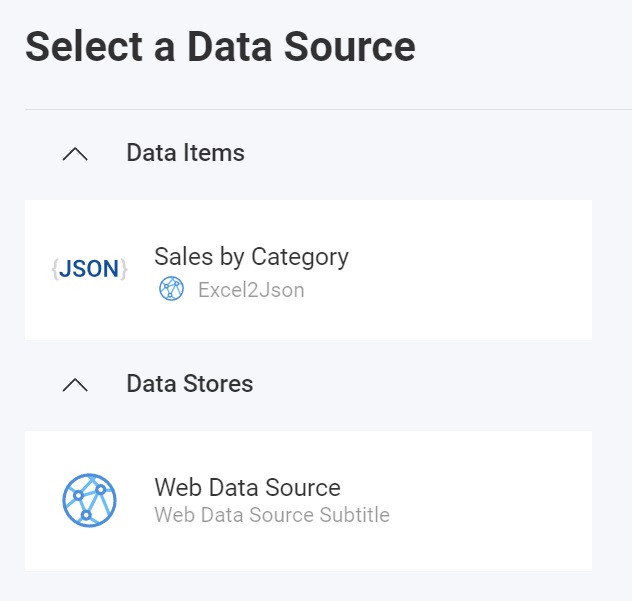Screen dimensions: 632x601
Task: Click the Select a Data Source heading
Action: 220,47
